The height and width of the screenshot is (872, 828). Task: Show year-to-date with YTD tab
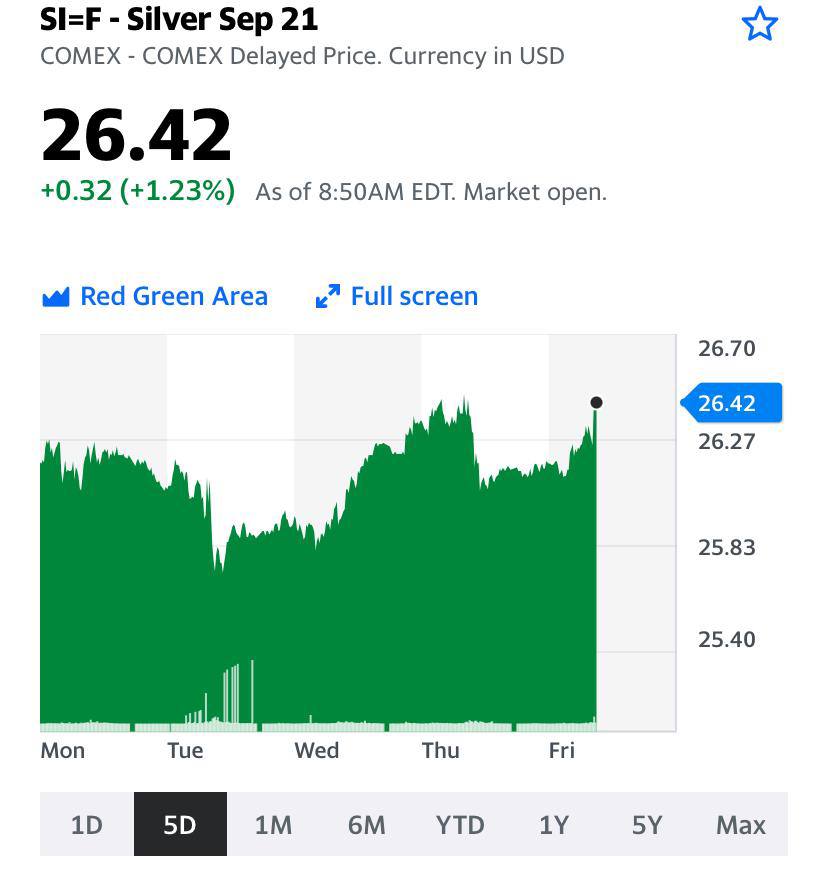pyautogui.click(x=460, y=824)
